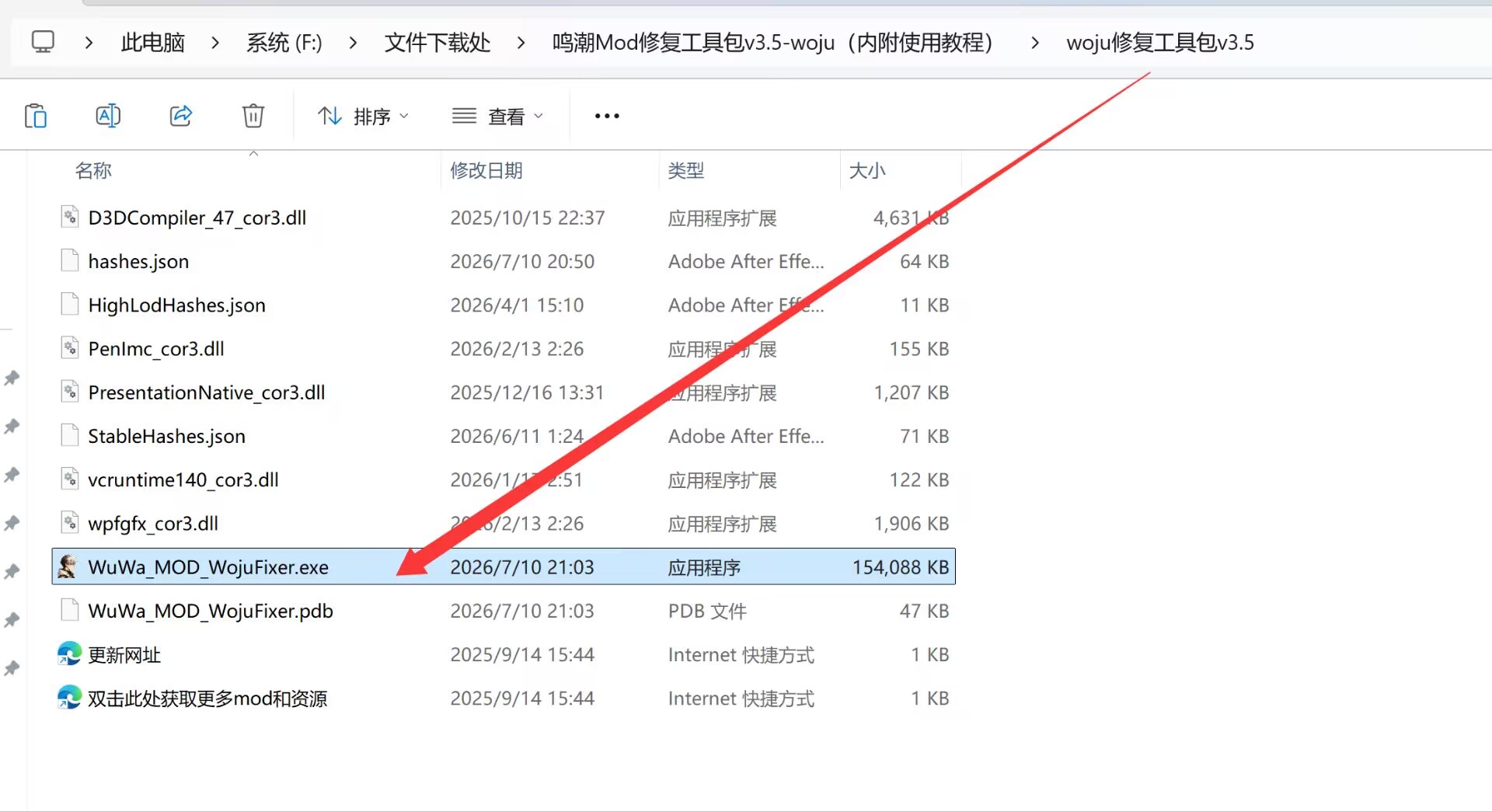
Task: Sort by 类型 column header
Action: [686, 170]
